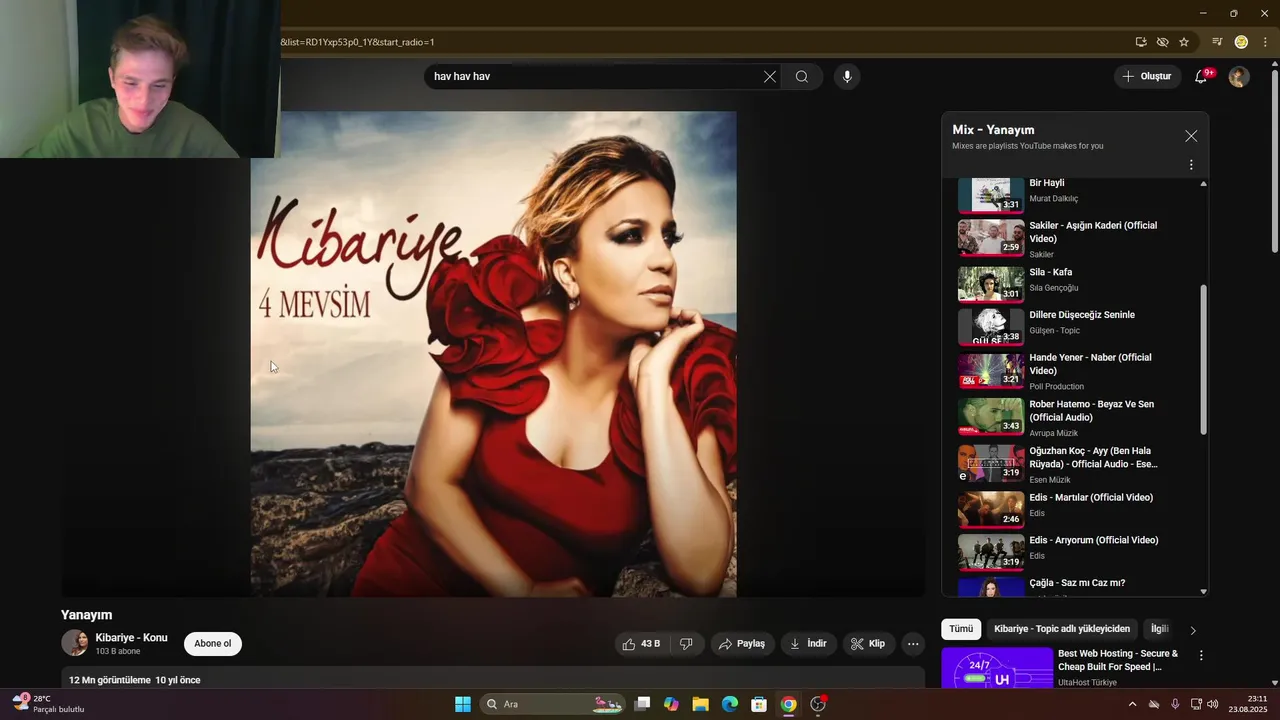1280x720 pixels.
Task: Open the Windows Start menu
Action: (463, 704)
